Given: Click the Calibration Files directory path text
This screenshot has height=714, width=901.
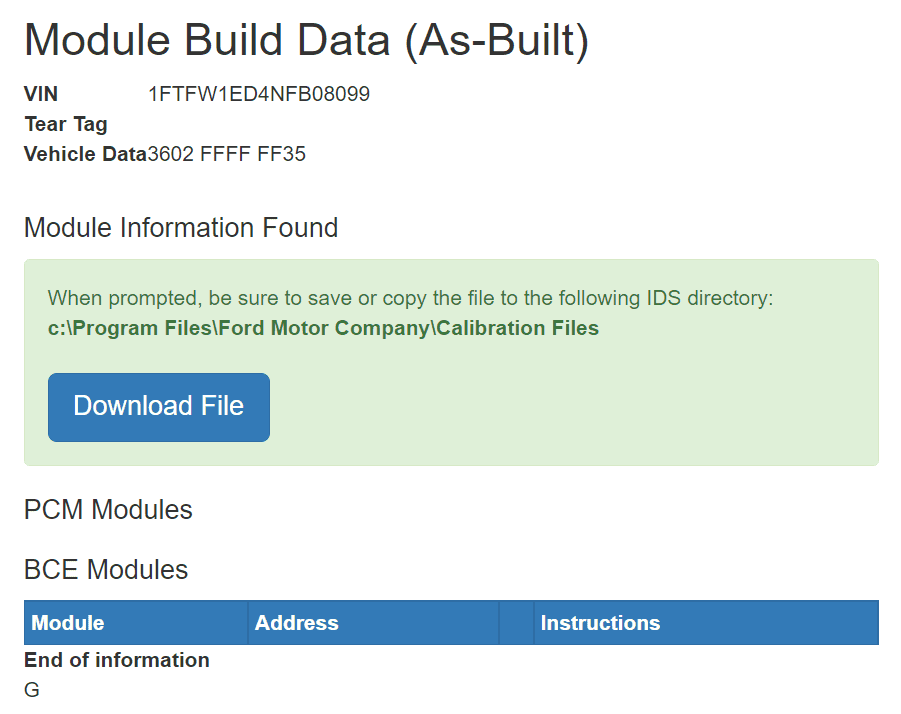Looking at the screenshot, I should (323, 328).
